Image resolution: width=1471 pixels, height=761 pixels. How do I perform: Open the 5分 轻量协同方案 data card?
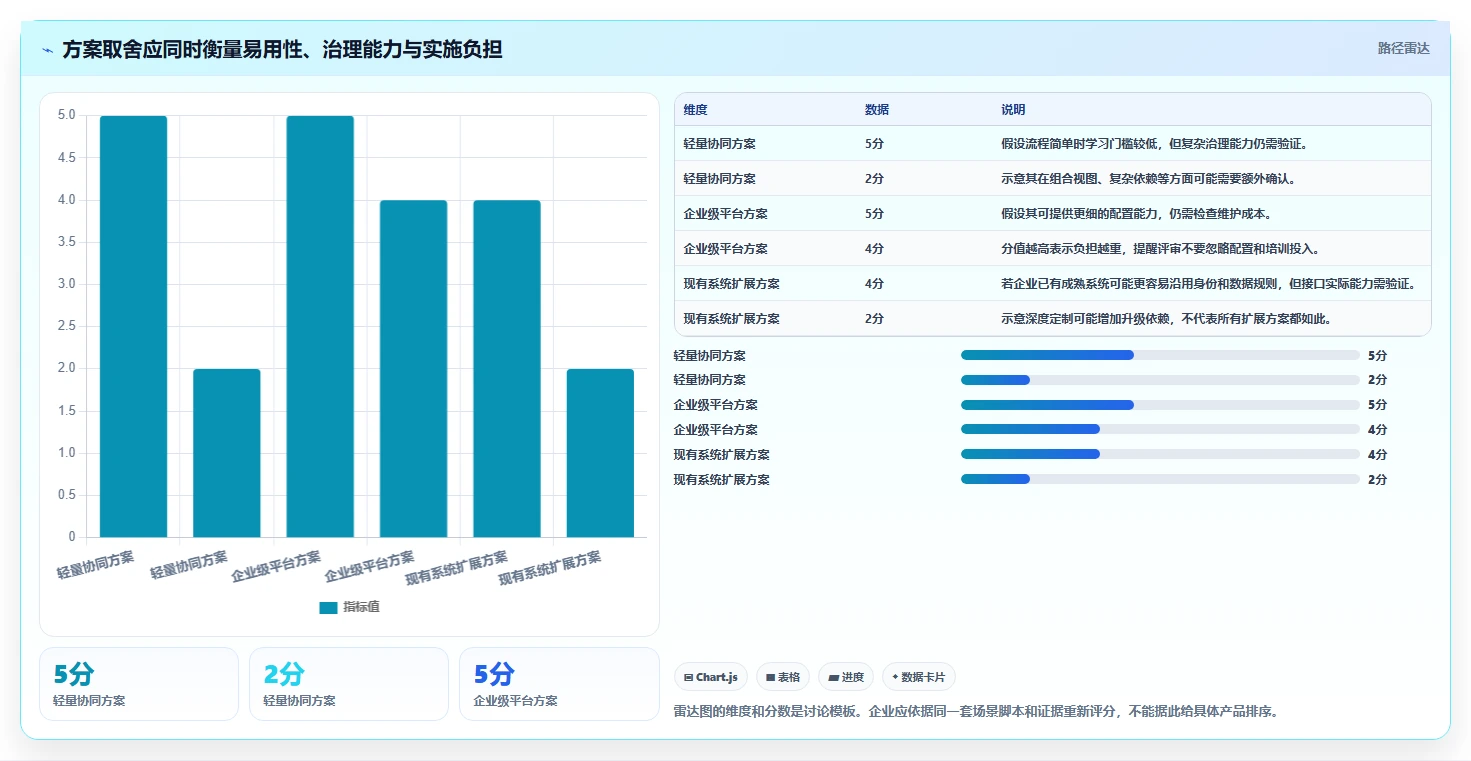point(139,684)
